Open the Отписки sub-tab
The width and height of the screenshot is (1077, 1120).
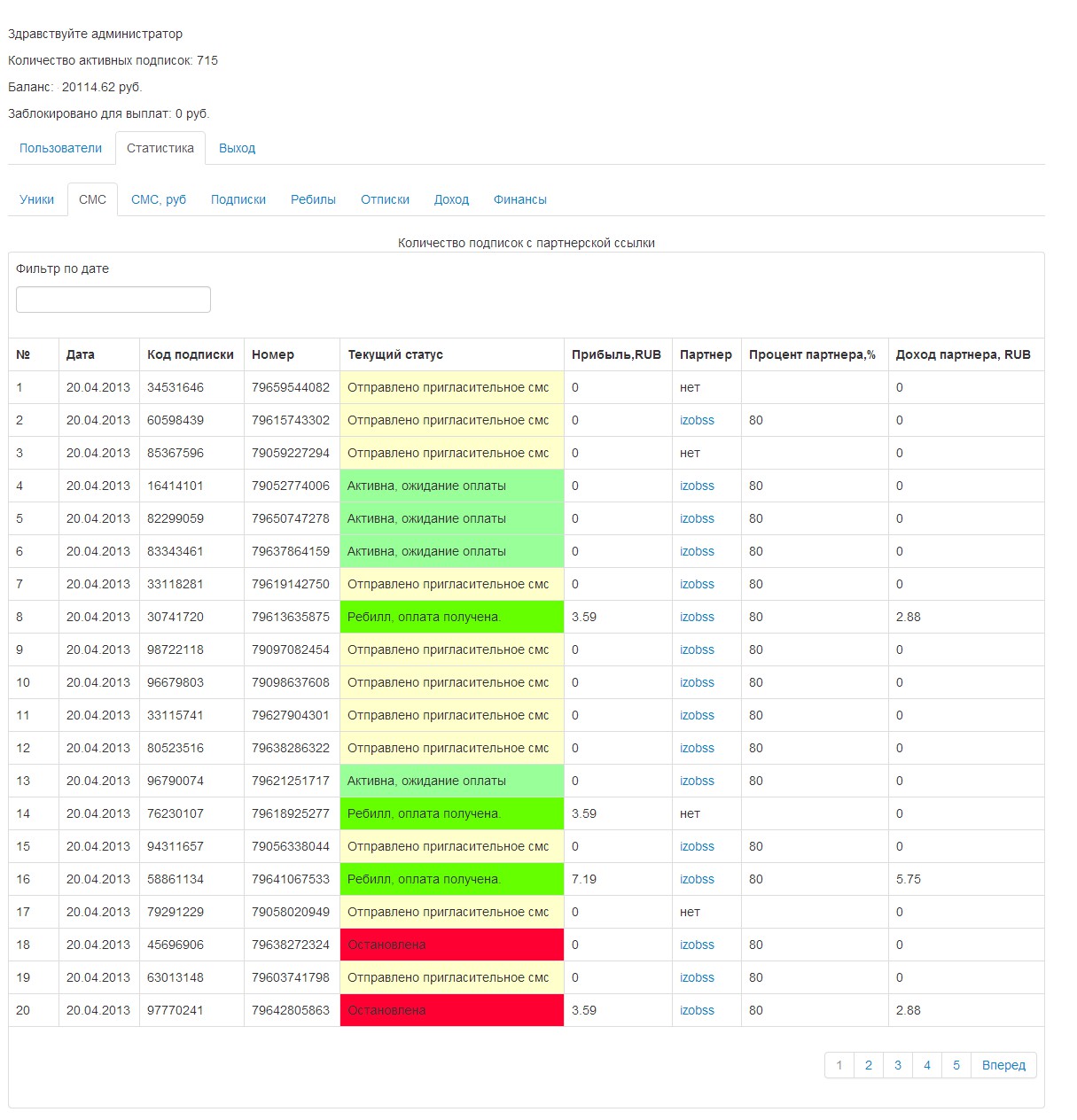[385, 199]
